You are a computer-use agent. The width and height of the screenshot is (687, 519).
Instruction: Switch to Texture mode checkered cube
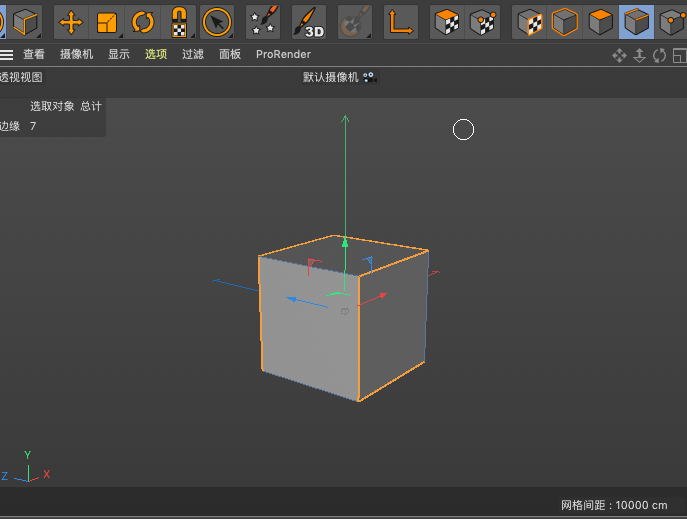(x=529, y=22)
